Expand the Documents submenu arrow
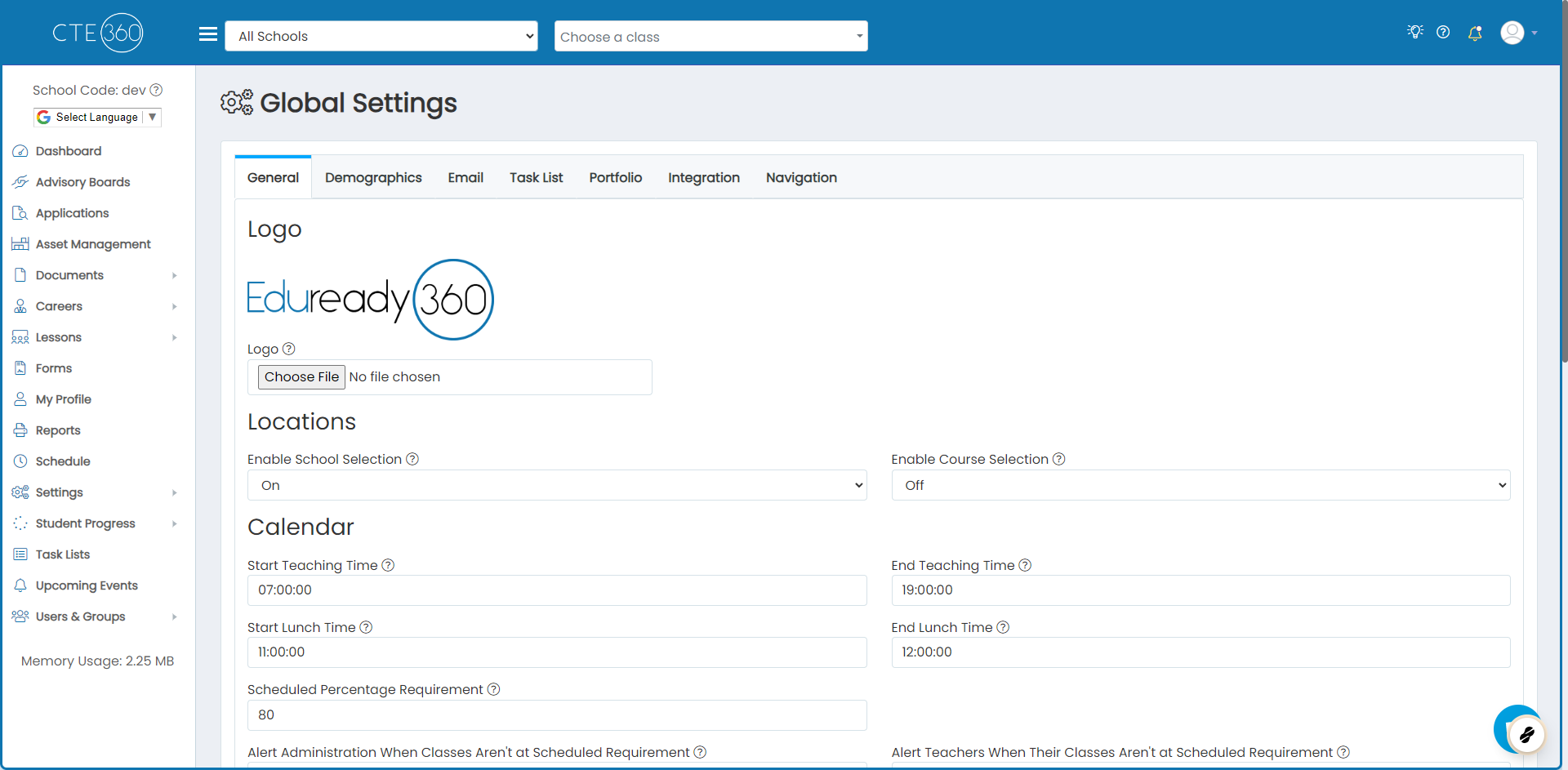Screen dimensions: 1568x770 tap(175, 276)
